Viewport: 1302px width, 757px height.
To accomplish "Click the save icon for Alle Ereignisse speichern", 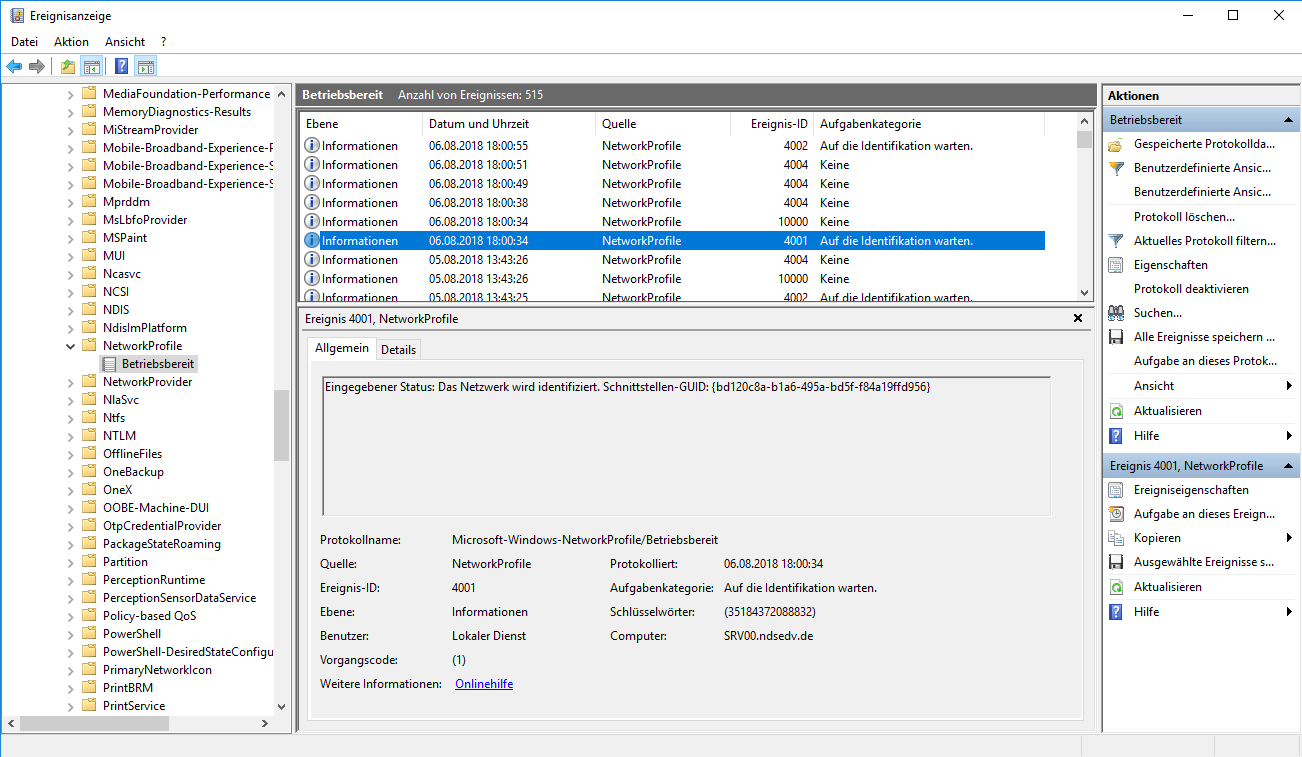I will coord(1116,337).
